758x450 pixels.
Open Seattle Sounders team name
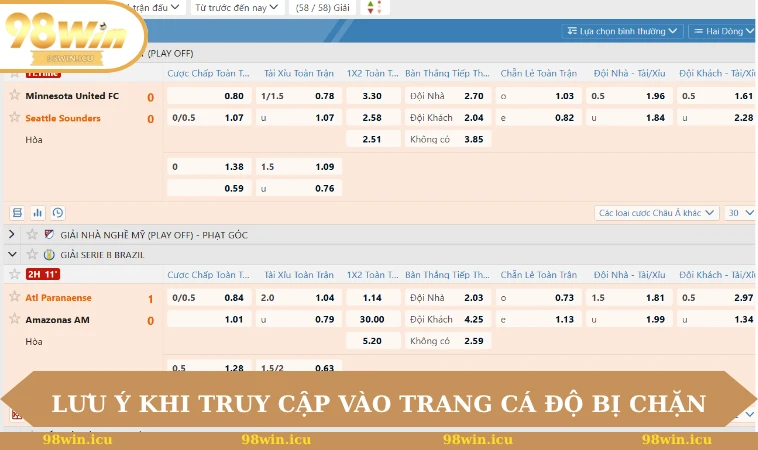pyautogui.click(x=63, y=118)
